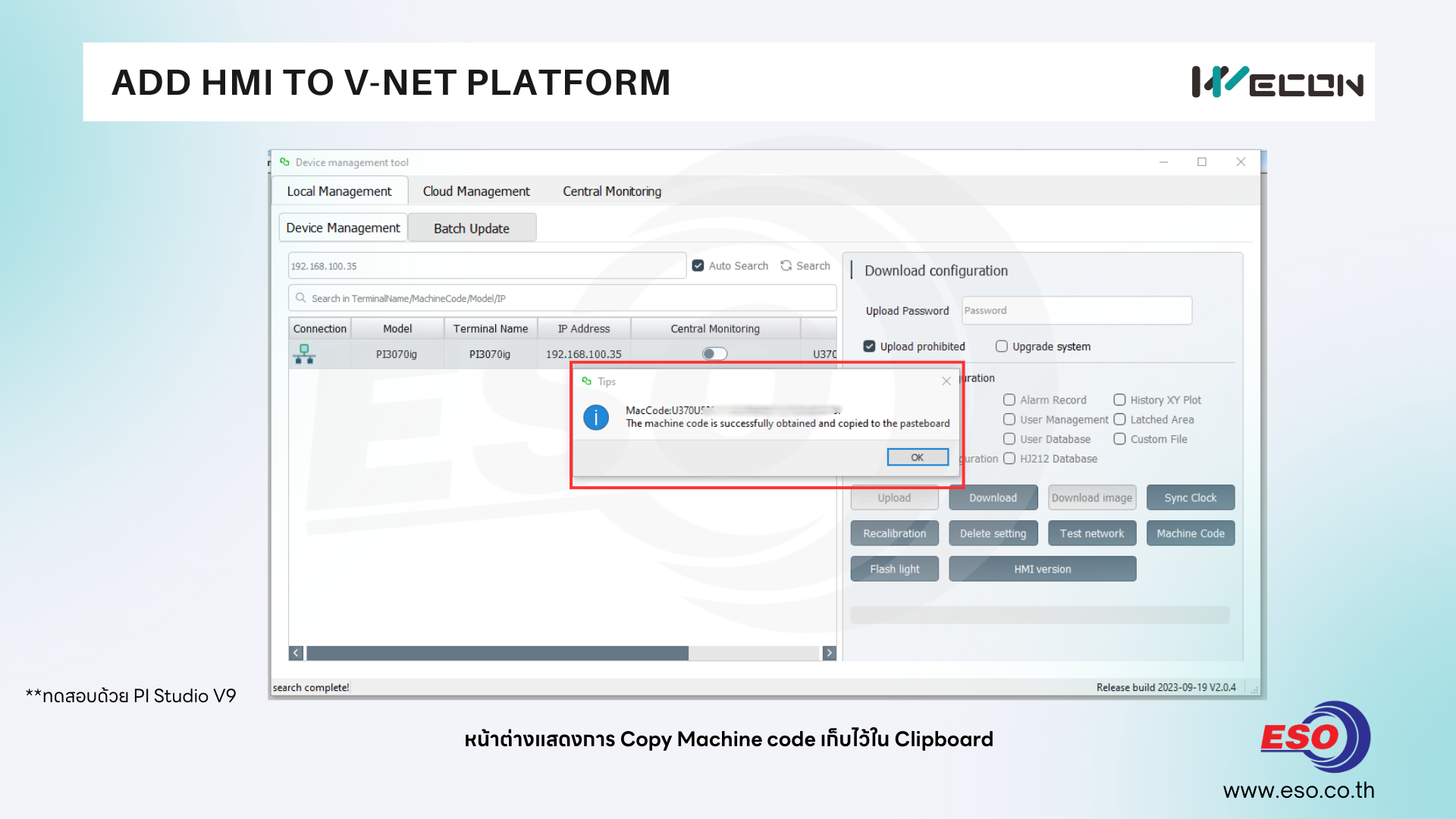Click scrollbar right arrow in device list

tap(829, 653)
